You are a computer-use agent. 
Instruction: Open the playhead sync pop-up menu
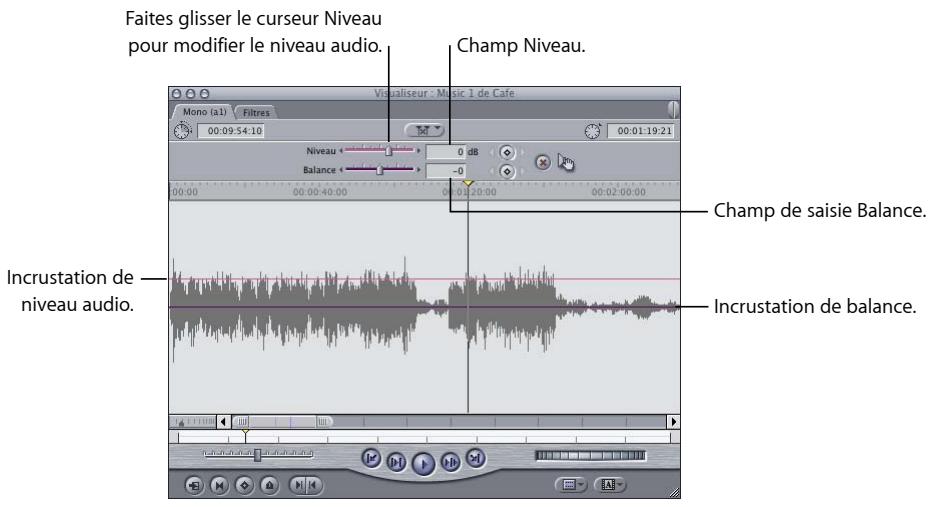click(x=424, y=130)
